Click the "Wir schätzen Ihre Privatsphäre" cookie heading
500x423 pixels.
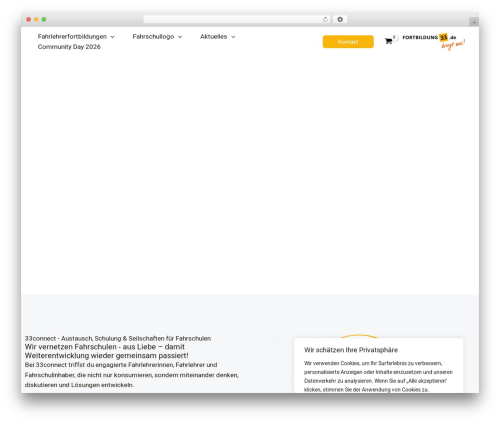pyautogui.click(x=351, y=350)
